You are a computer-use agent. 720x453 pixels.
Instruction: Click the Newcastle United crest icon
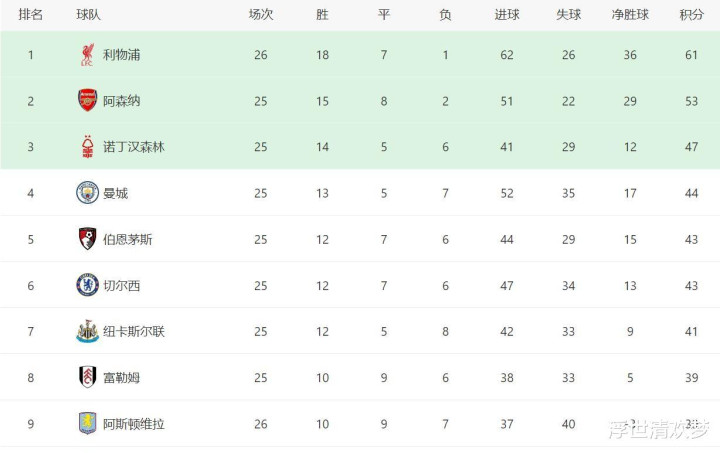87,331
